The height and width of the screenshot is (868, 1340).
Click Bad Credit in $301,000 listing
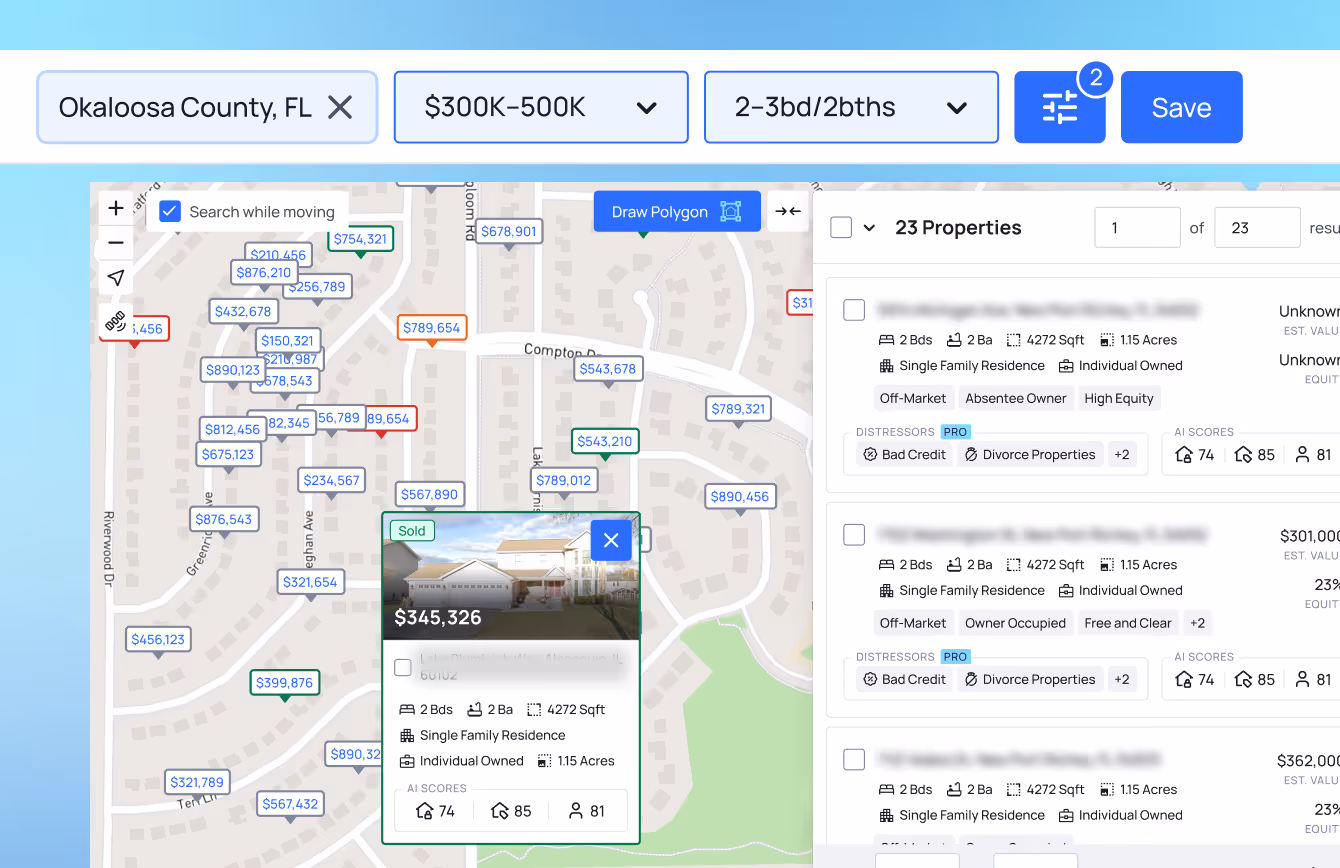pos(904,679)
